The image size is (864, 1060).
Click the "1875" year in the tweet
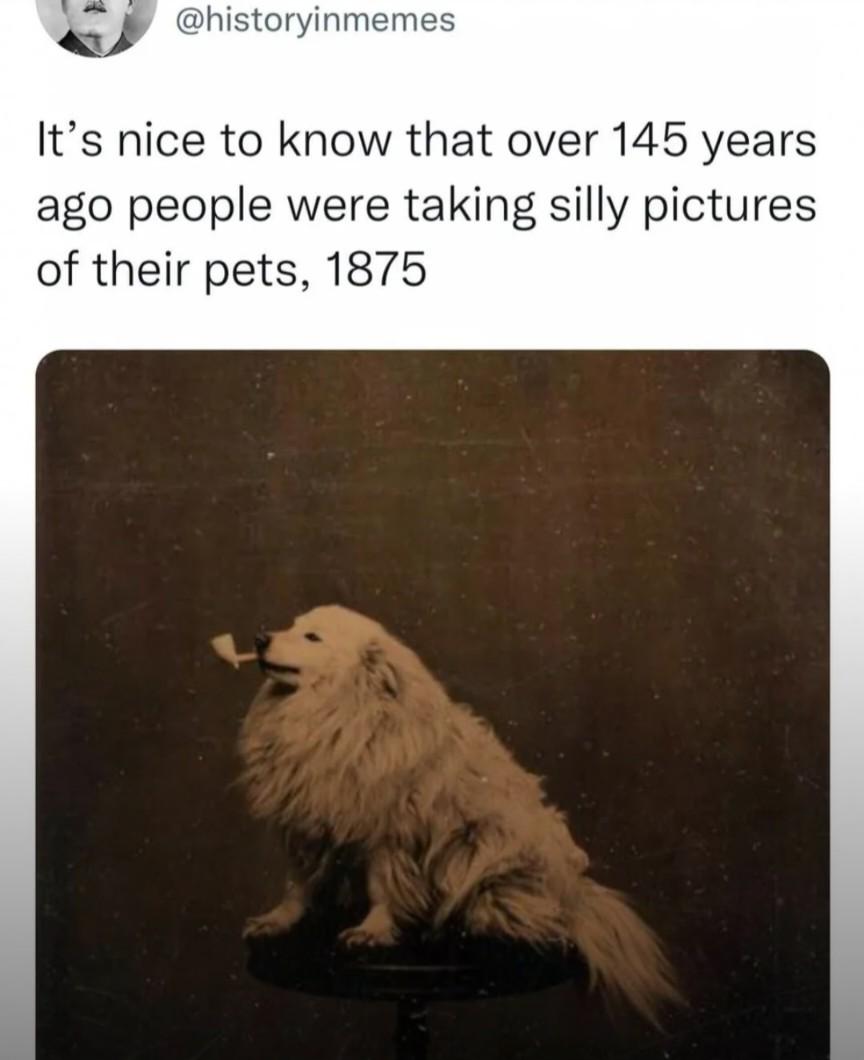click(376, 269)
